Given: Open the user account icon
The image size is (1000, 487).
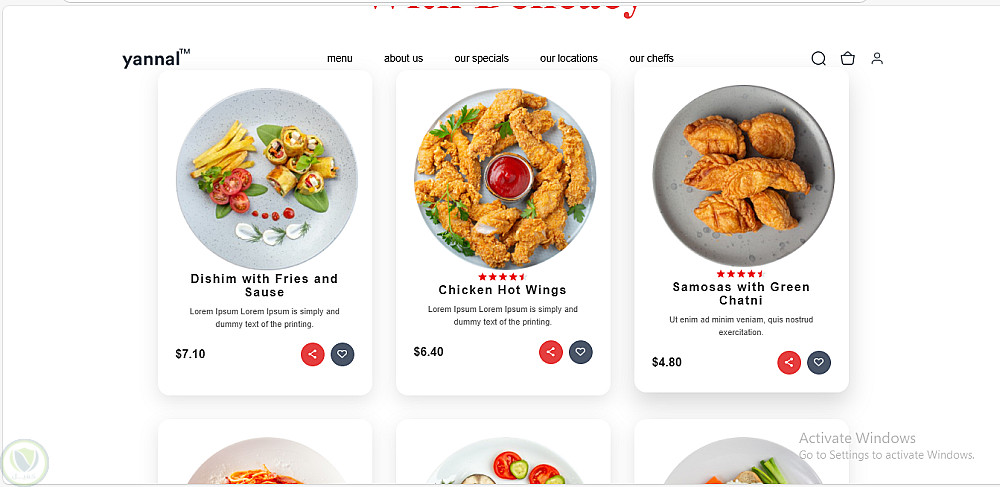Looking at the screenshot, I should (x=877, y=59).
